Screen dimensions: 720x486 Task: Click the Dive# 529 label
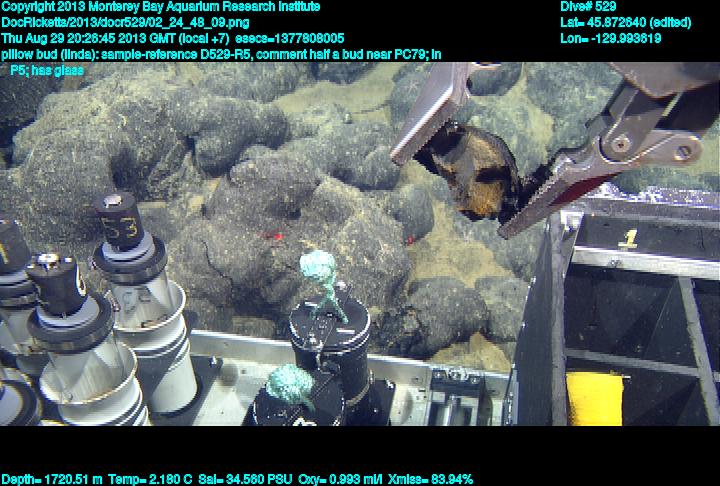coord(588,7)
